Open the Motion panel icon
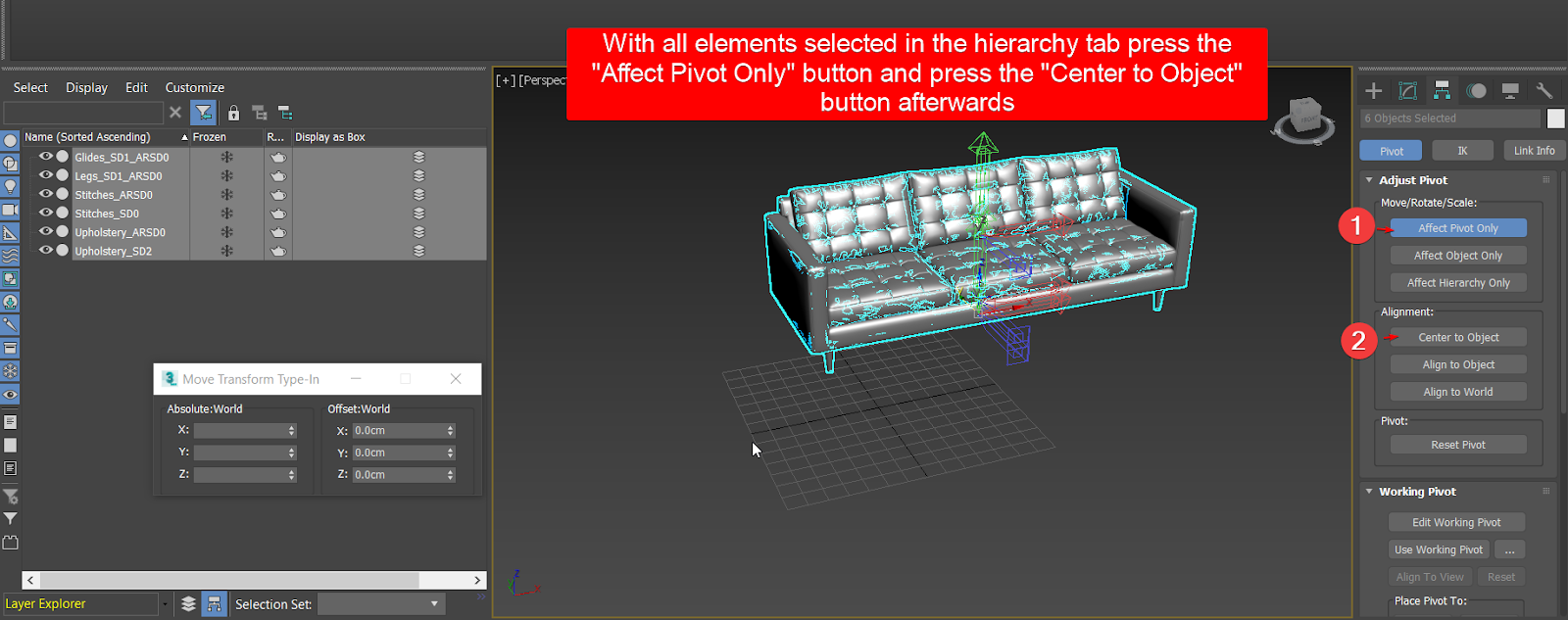 pos(1476,91)
